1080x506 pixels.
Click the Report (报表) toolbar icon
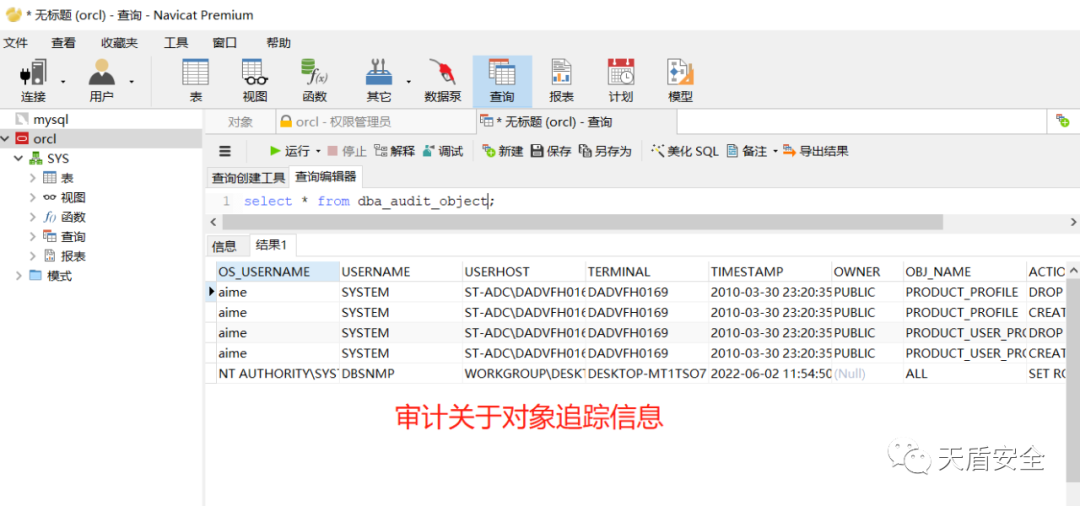(x=561, y=74)
